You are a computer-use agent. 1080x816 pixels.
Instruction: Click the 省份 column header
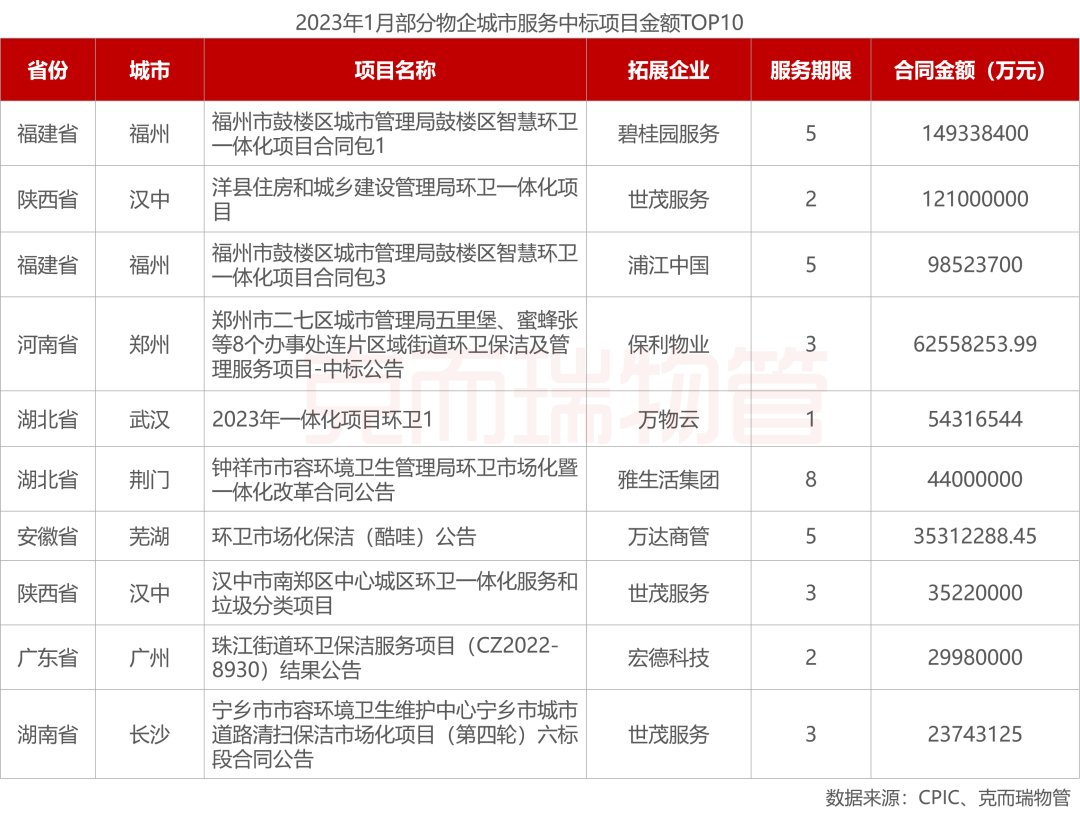pyautogui.click(x=48, y=70)
